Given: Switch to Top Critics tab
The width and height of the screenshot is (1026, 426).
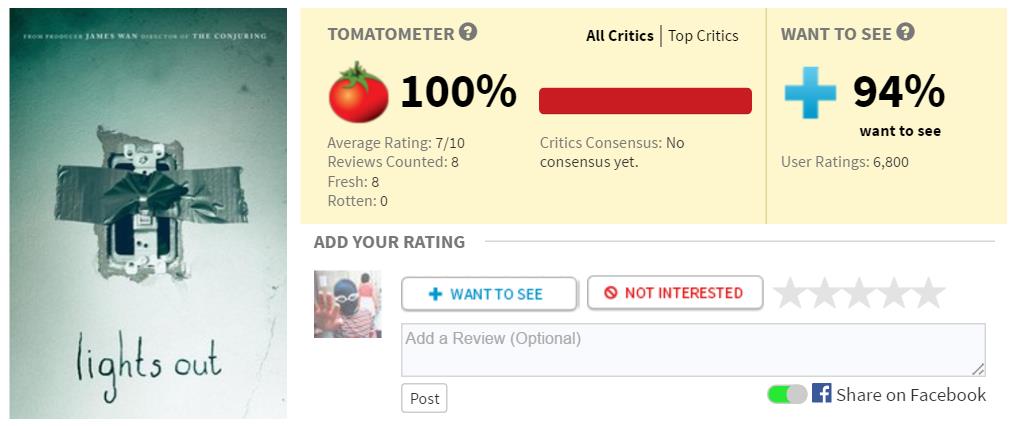Looking at the screenshot, I should 703,36.
